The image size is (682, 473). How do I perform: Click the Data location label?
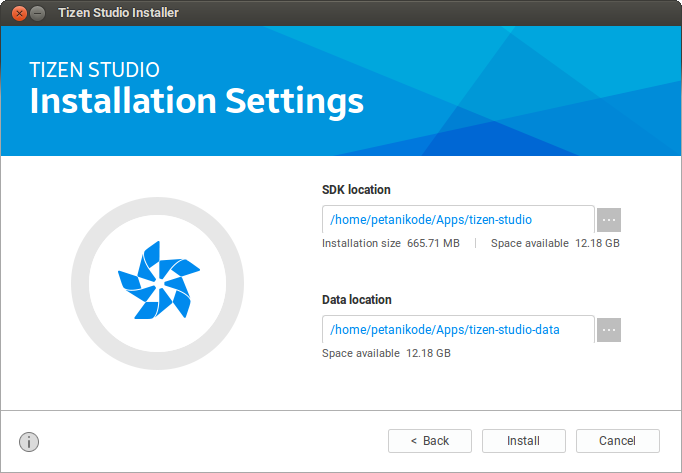coord(357,300)
